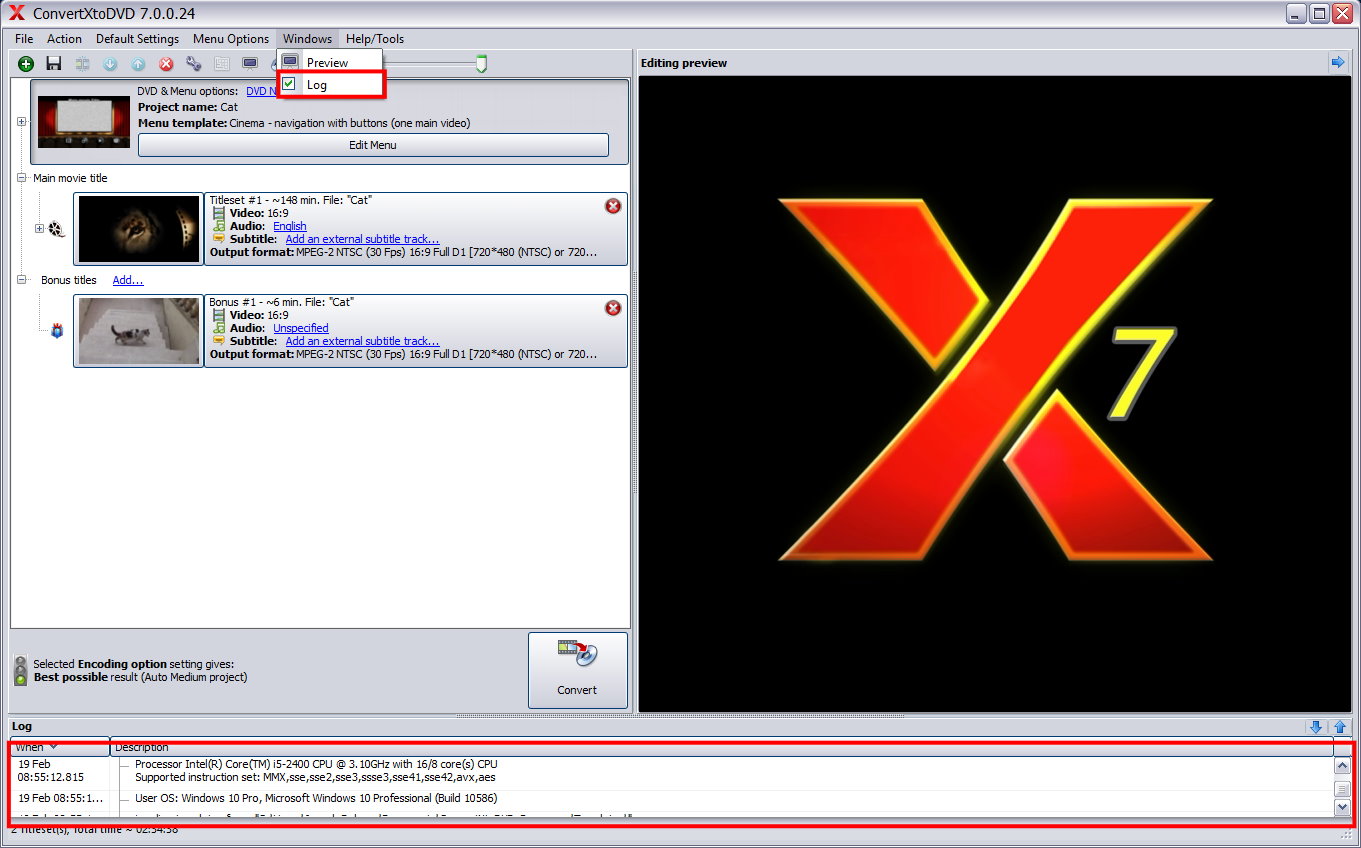Click the chapters list toolbar icon
Image resolution: width=1361 pixels, height=848 pixels.
click(222, 64)
